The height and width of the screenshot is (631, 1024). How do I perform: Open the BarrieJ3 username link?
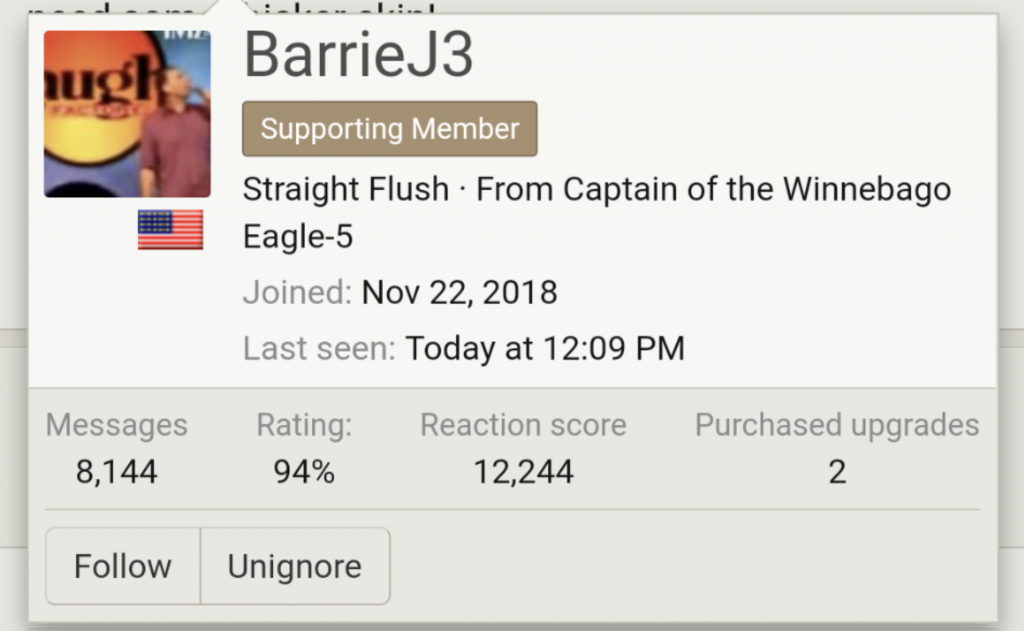point(358,57)
